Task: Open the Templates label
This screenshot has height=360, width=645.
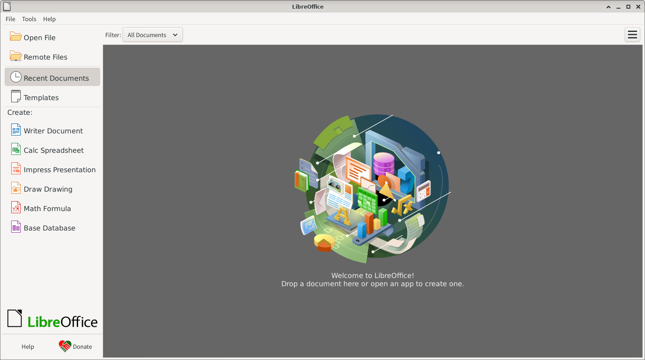Action: 41,98
